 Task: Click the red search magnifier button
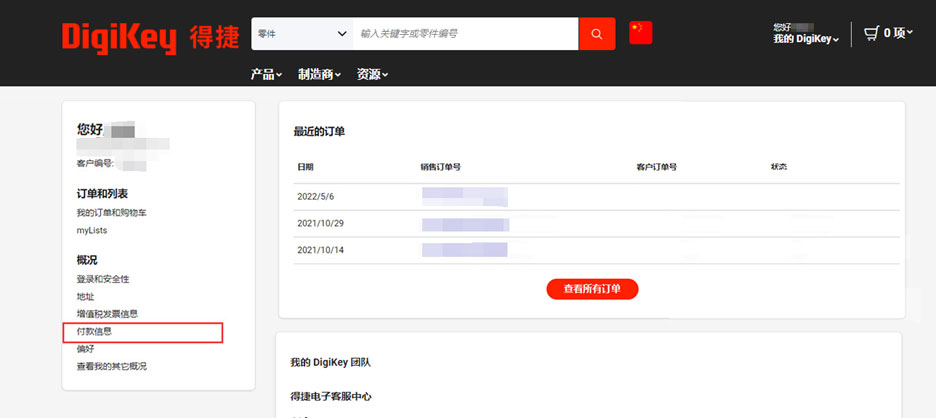click(597, 33)
